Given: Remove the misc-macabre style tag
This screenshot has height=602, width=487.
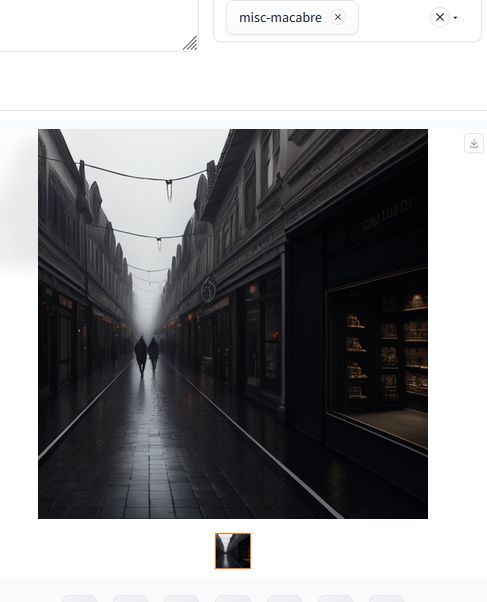Looking at the screenshot, I should tap(338, 17).
